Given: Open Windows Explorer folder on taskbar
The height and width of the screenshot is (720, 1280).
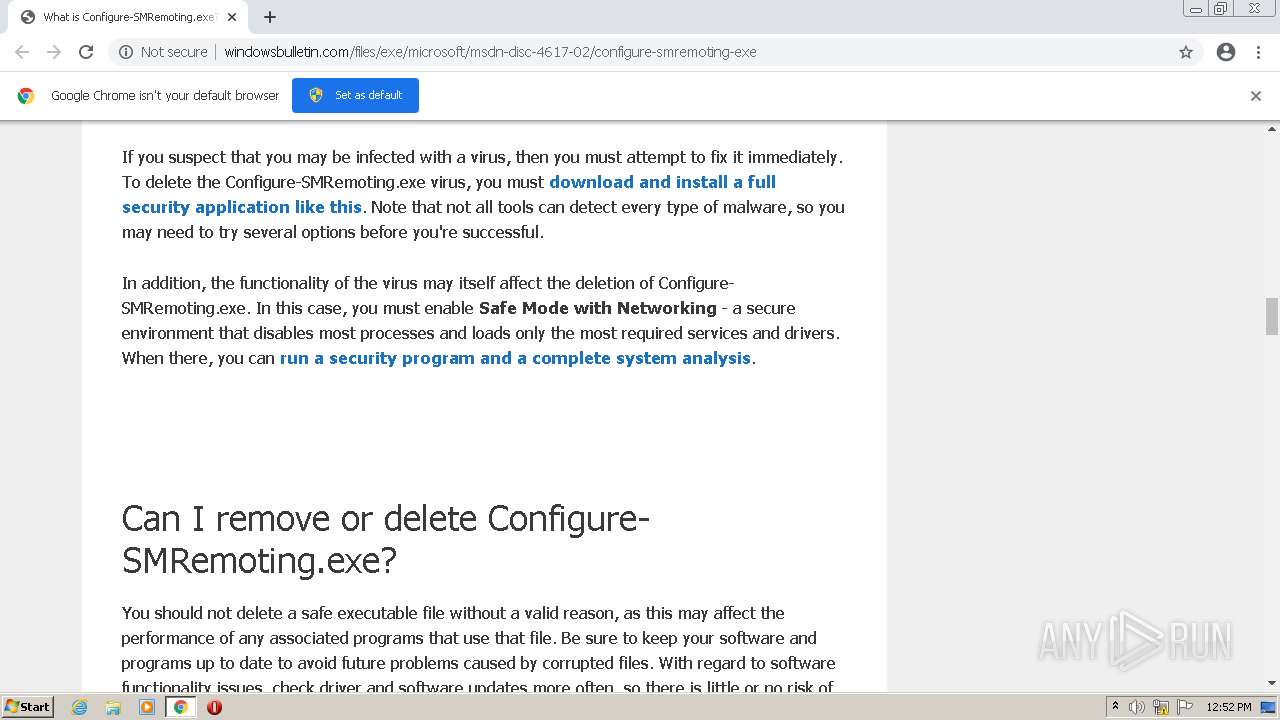Looking at the screenshot, I should pos(113,707).
